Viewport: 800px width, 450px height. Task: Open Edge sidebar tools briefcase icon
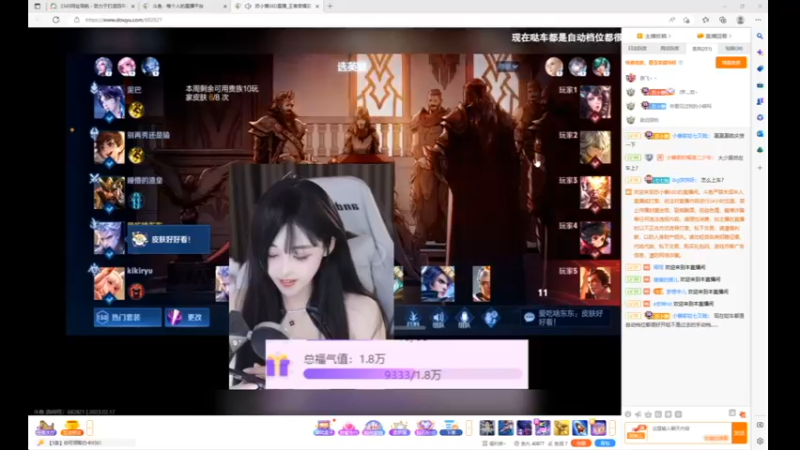point(760,85)
